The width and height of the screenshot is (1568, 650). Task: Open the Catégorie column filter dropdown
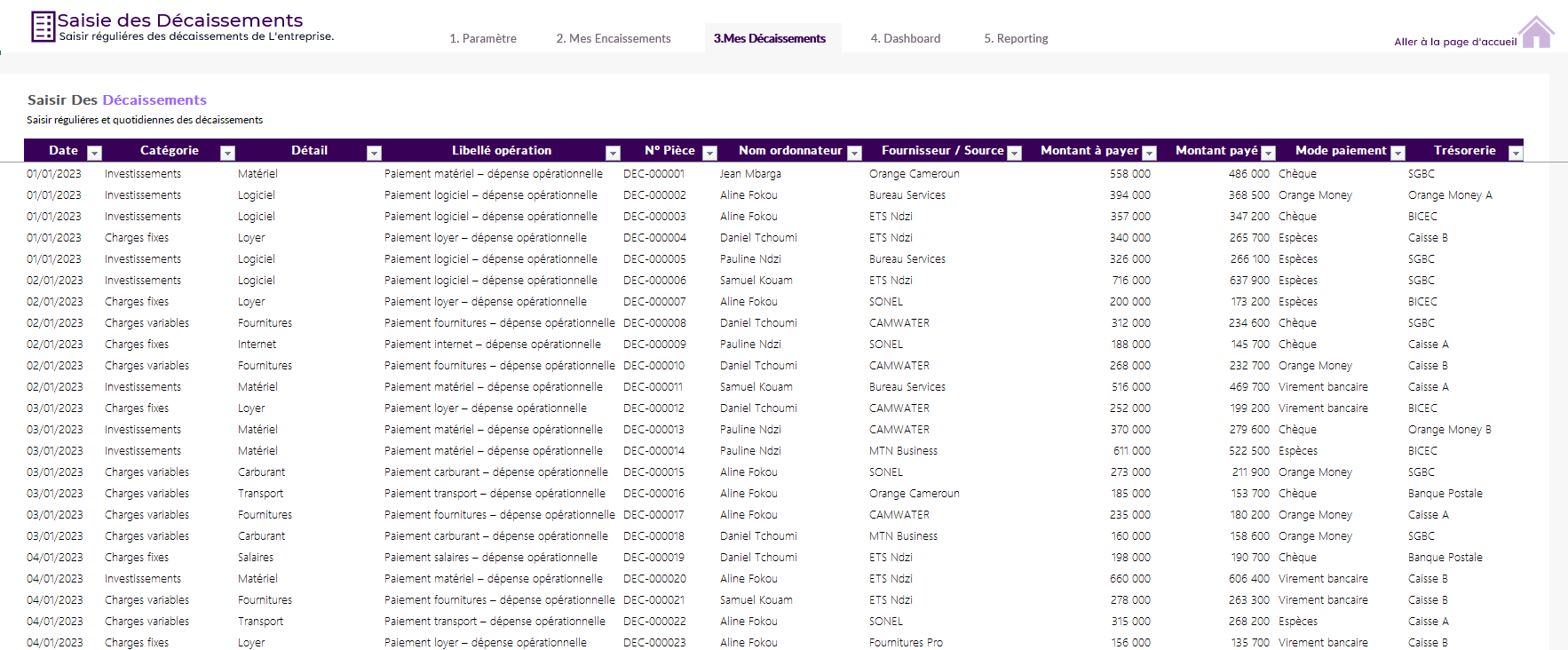coord(227,153)
